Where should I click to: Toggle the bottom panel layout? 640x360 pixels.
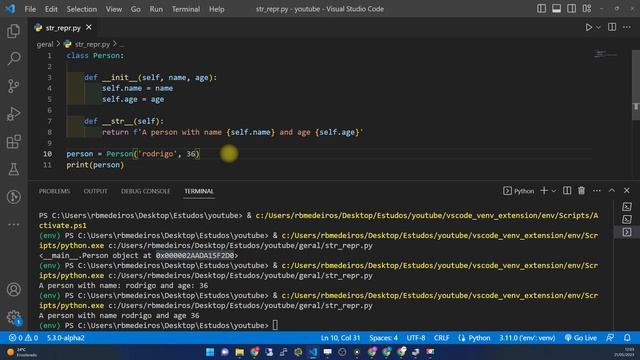point(556,9)
